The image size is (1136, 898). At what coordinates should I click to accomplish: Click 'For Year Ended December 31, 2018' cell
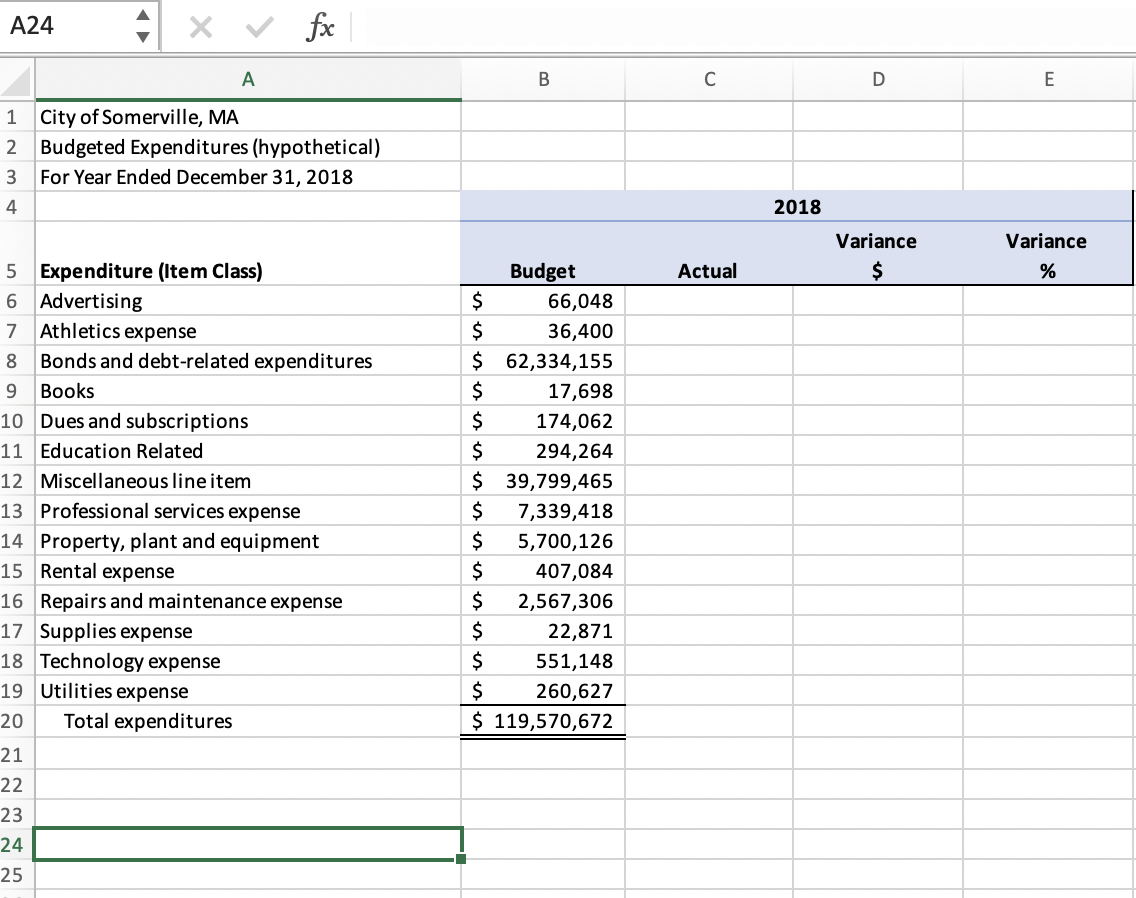click(248, 177)
